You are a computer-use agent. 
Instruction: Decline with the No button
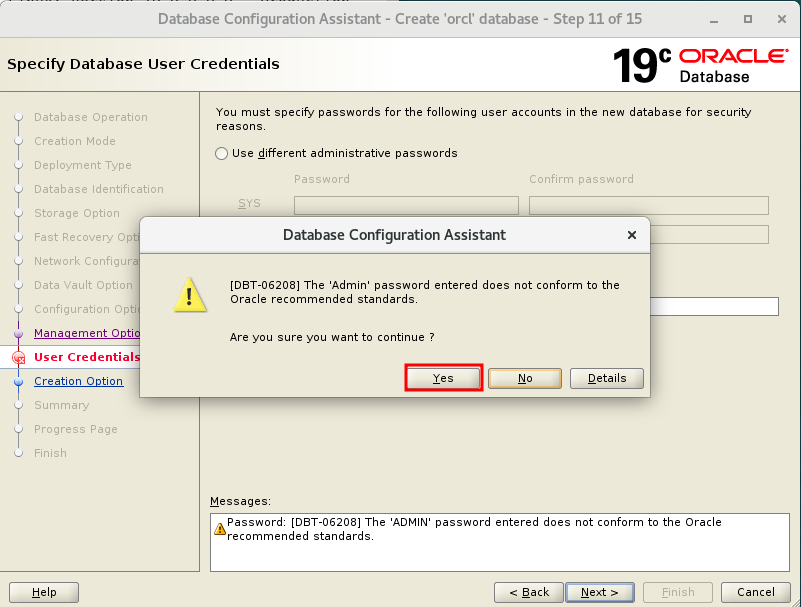(525, 378)
